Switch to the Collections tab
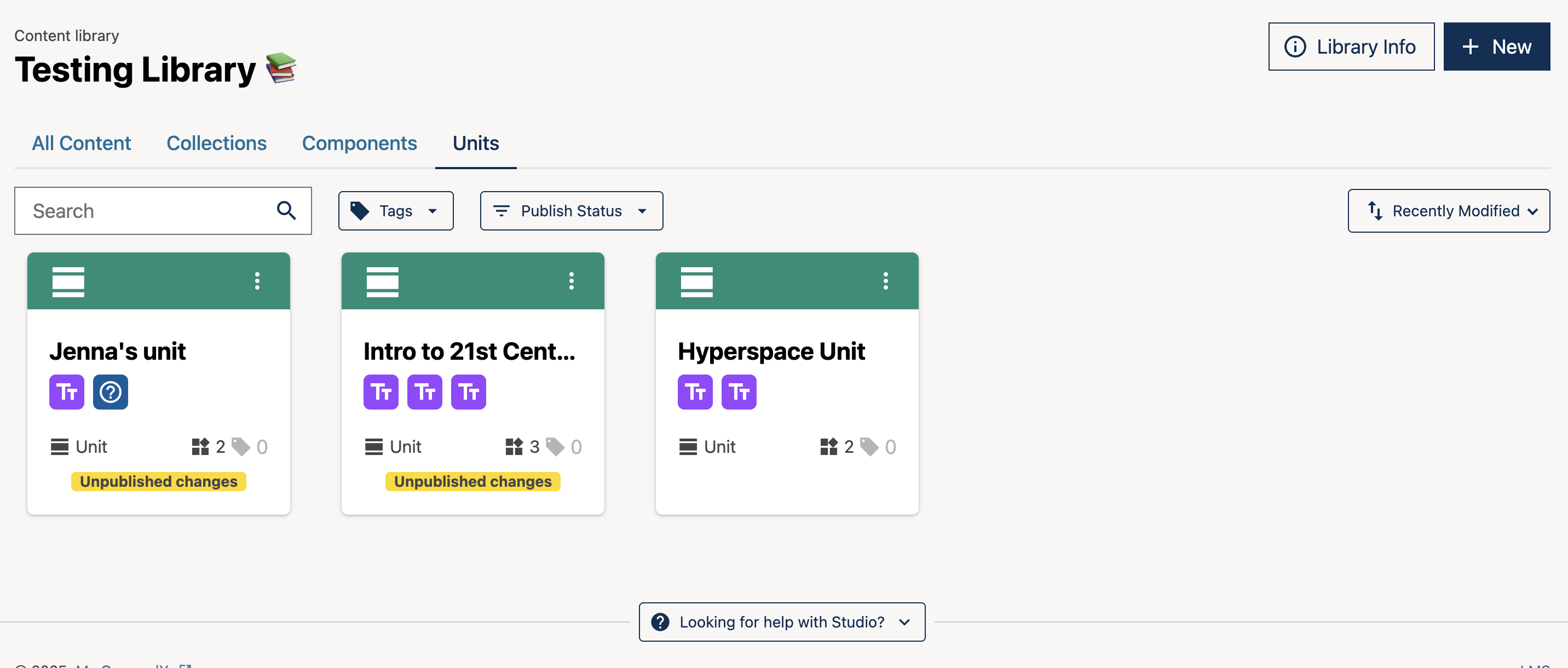Image resolution: width=1568 pixels, height=668 pixels. [216, 143]
